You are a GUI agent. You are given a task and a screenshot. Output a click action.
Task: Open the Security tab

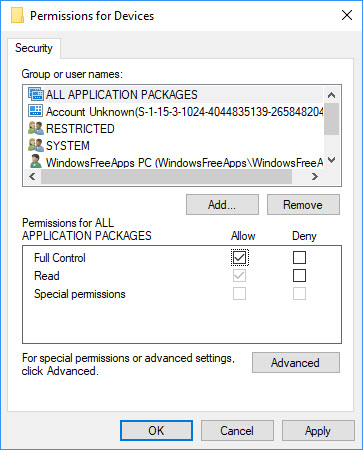[x=34, y=48]
